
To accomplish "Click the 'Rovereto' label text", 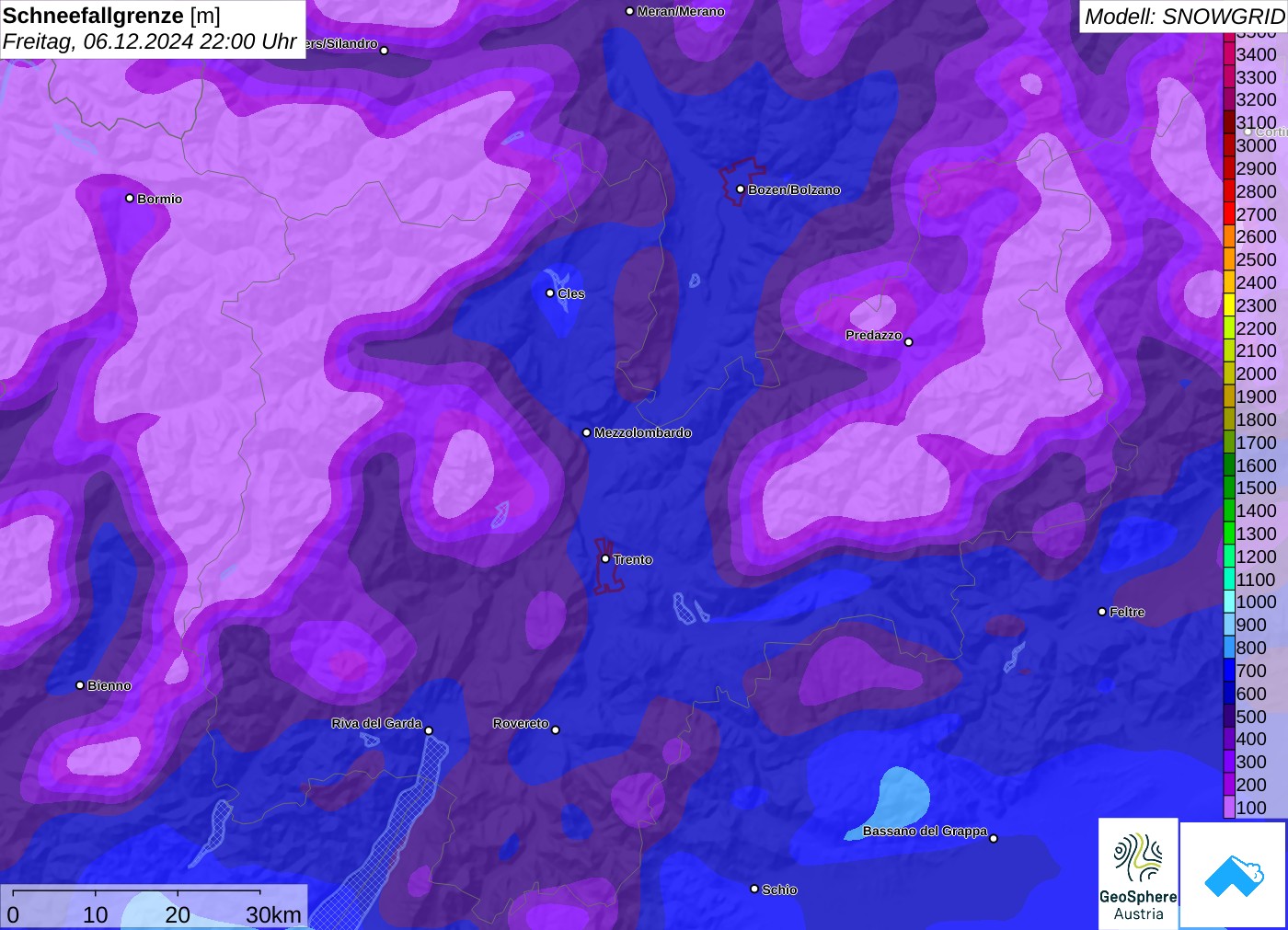I will 521,723.
